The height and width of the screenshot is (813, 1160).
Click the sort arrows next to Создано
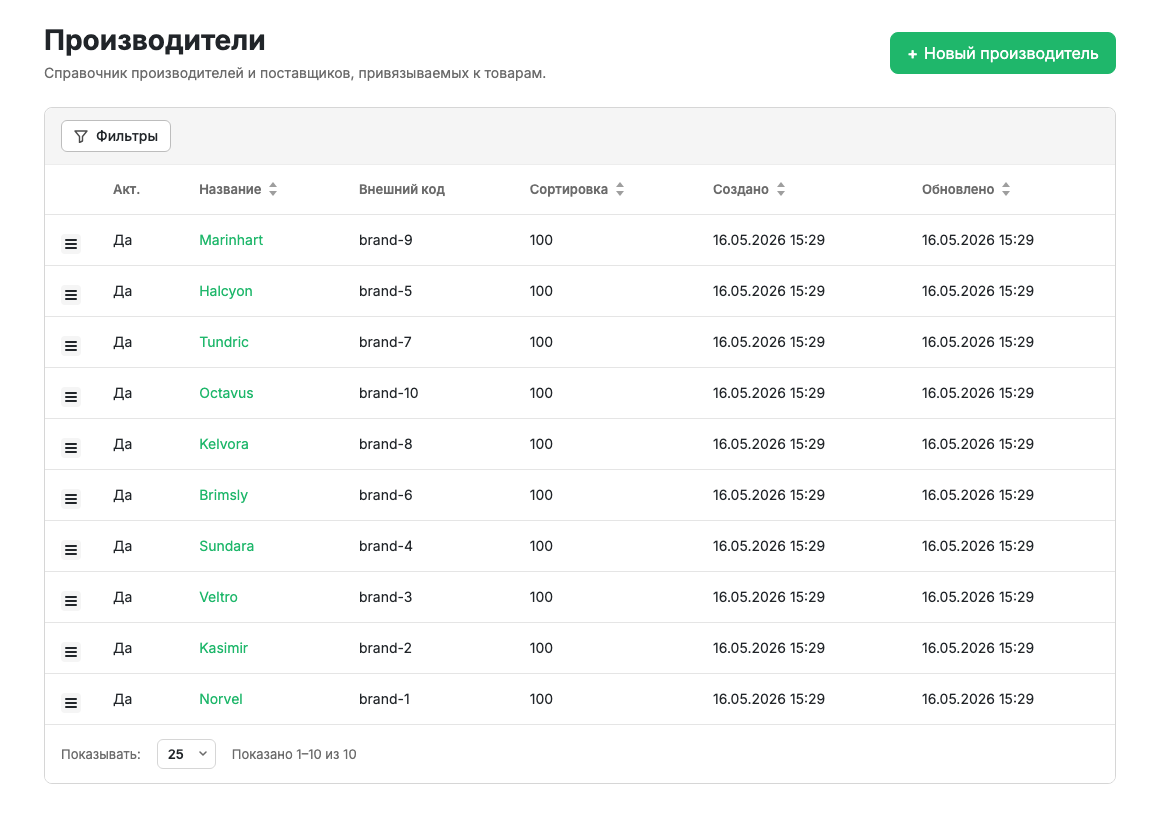pos(780,189)
